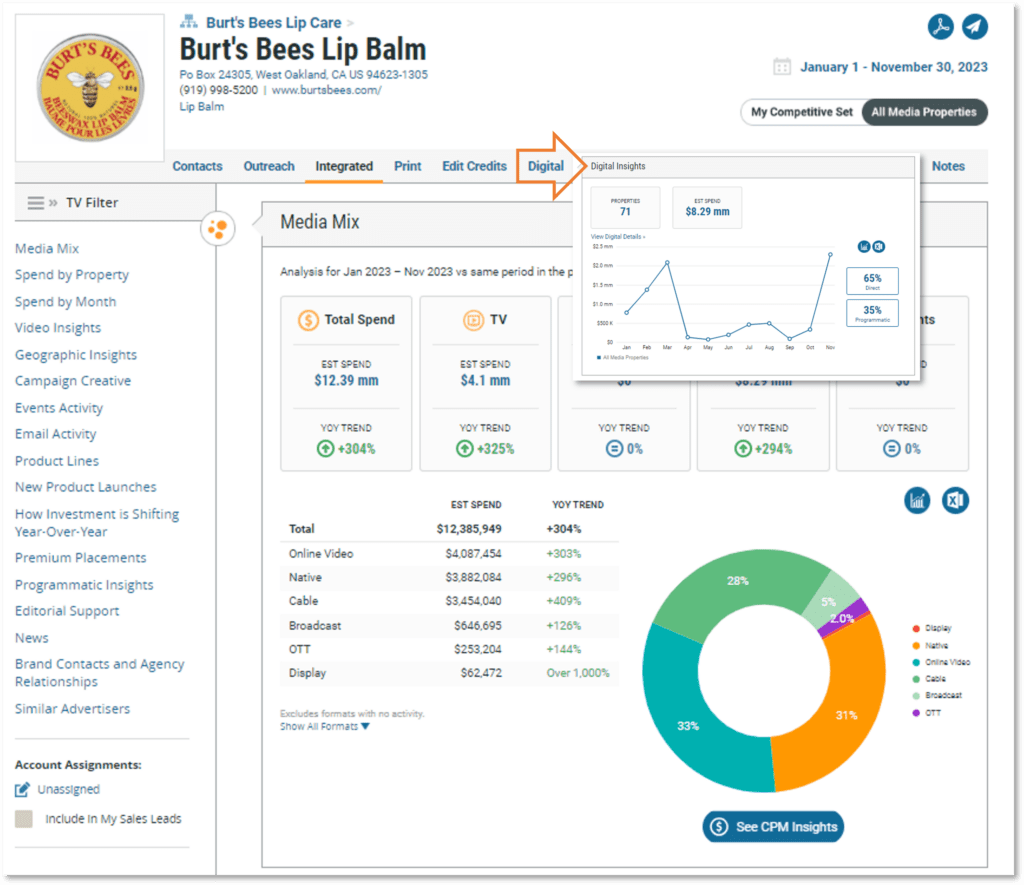Click the Unassigned account assignment link
The image size is (1024, 885).
point(69,790)
